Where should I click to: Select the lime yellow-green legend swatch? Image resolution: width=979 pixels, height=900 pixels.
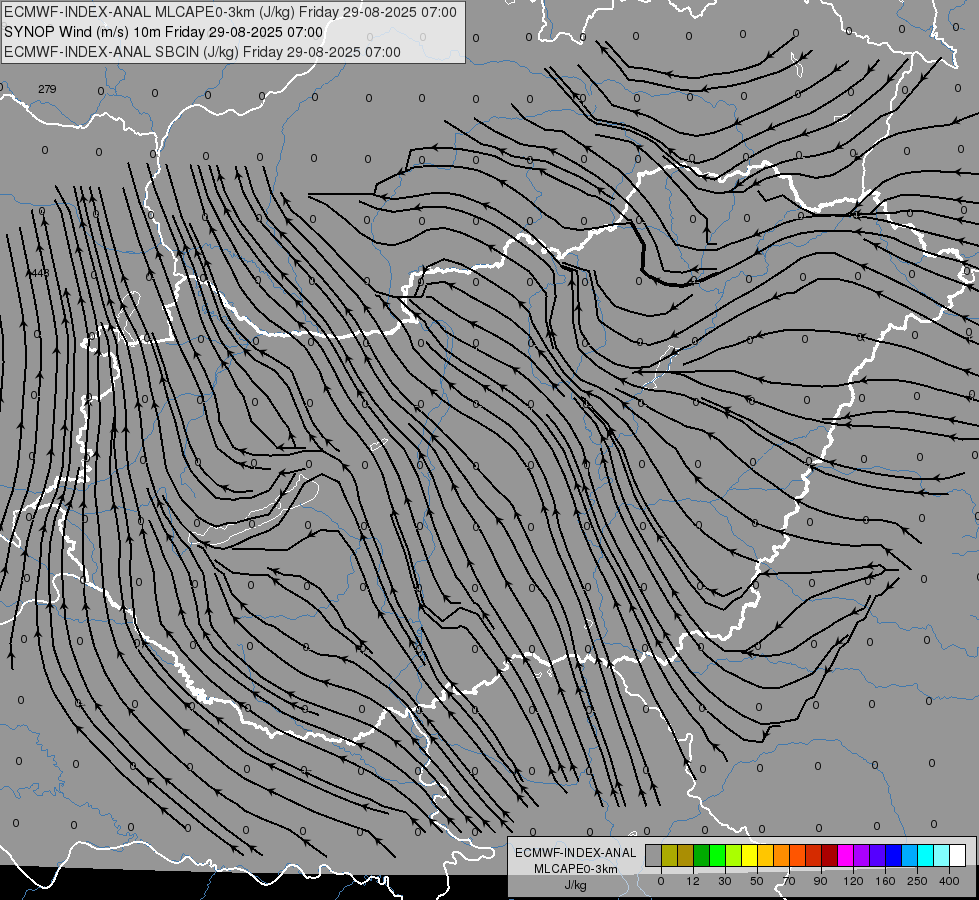(x=734, y=855)
